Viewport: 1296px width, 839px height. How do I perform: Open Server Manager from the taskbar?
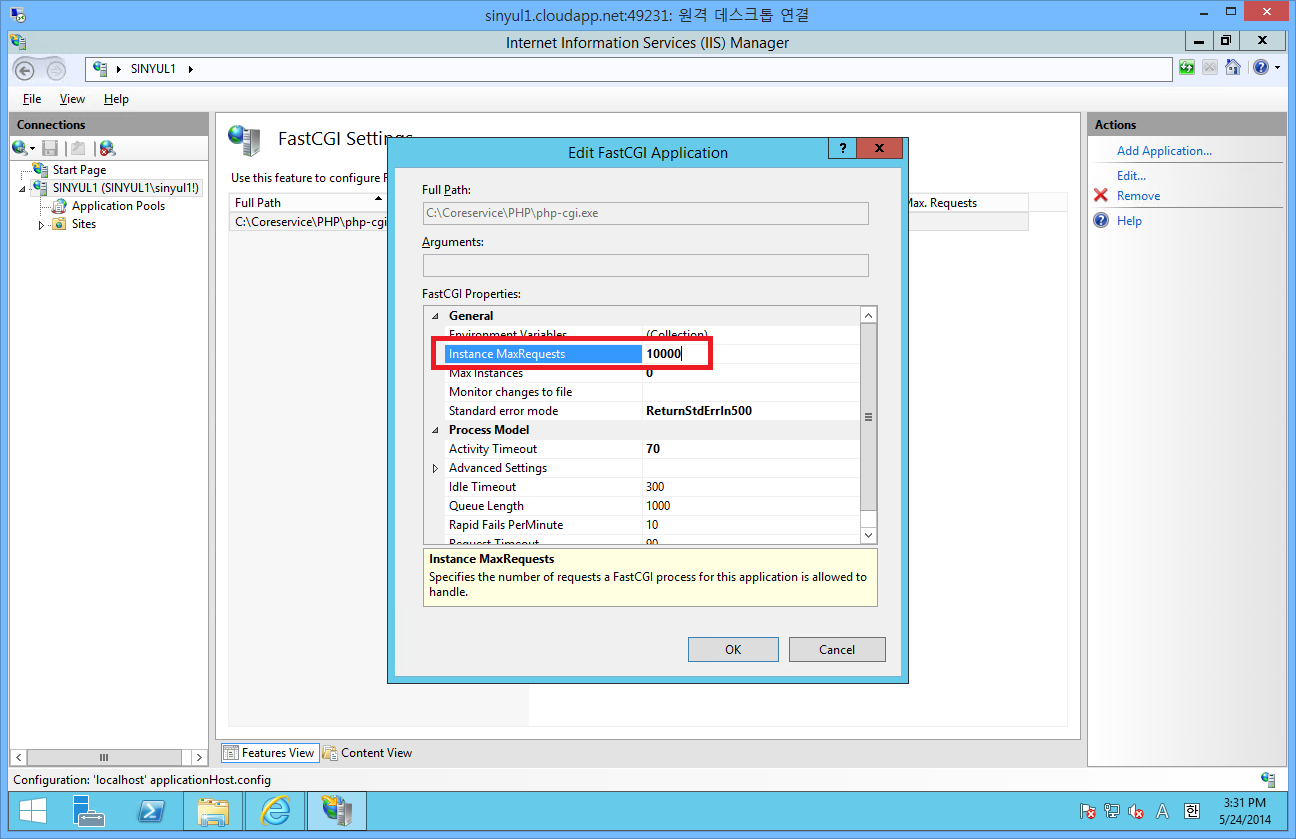click(x=89, y=811)
